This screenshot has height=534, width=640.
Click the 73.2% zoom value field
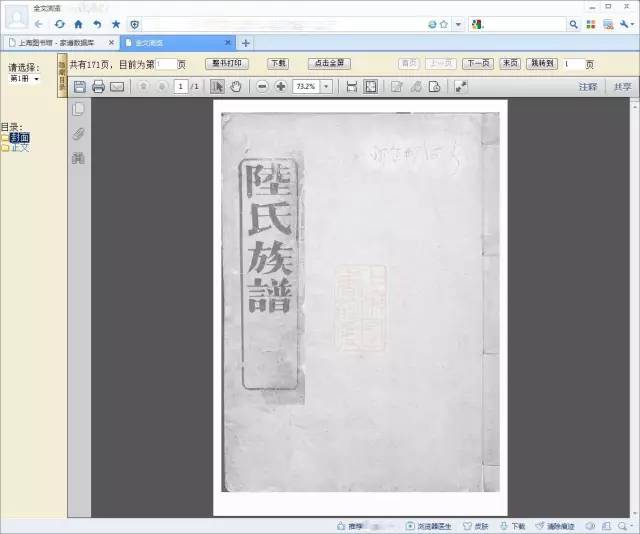(306, 87)
